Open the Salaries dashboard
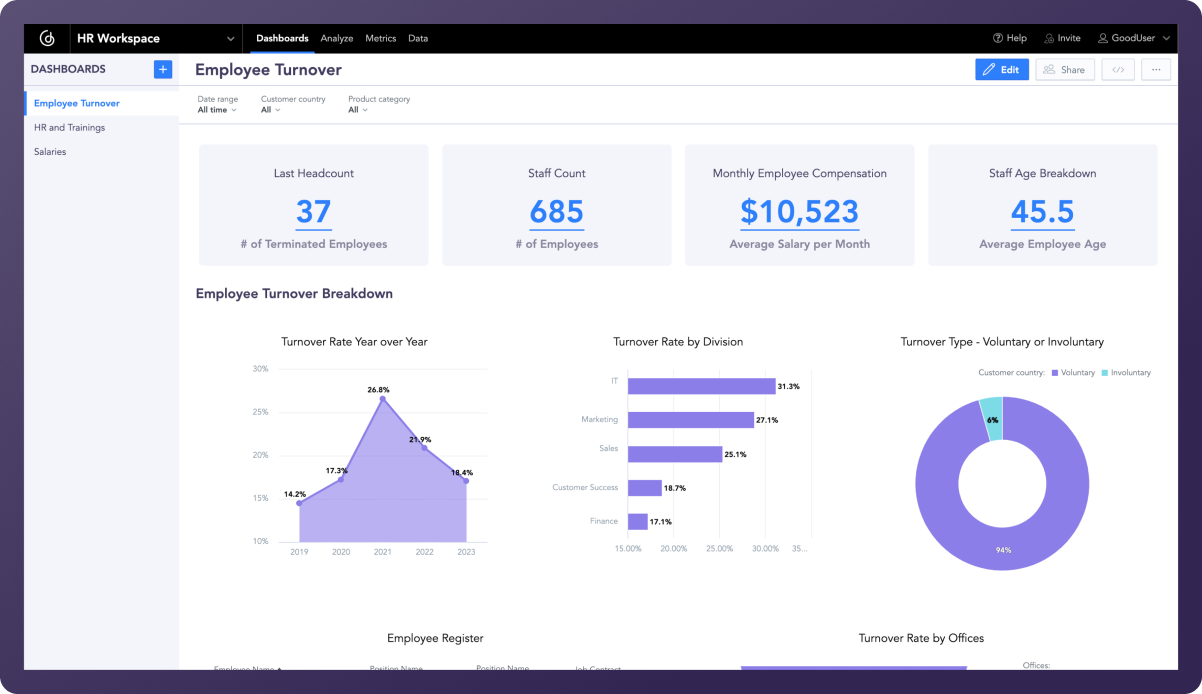 50,152
